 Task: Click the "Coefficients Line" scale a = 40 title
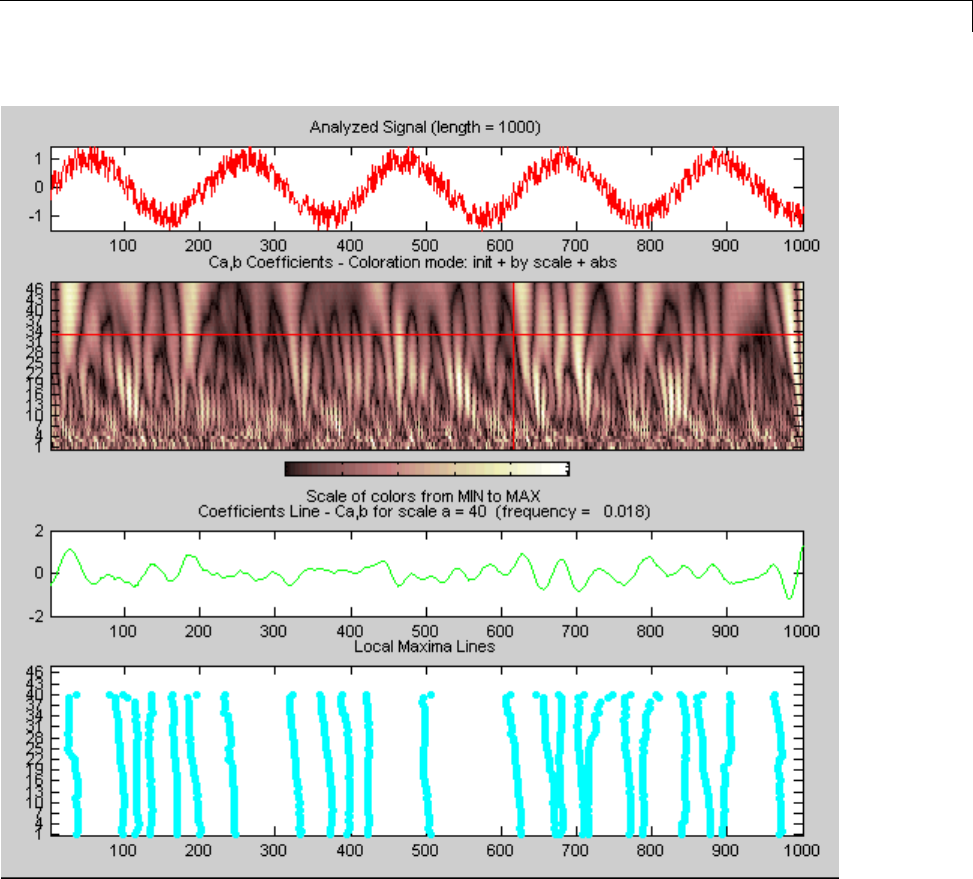[x=425, y=511]
